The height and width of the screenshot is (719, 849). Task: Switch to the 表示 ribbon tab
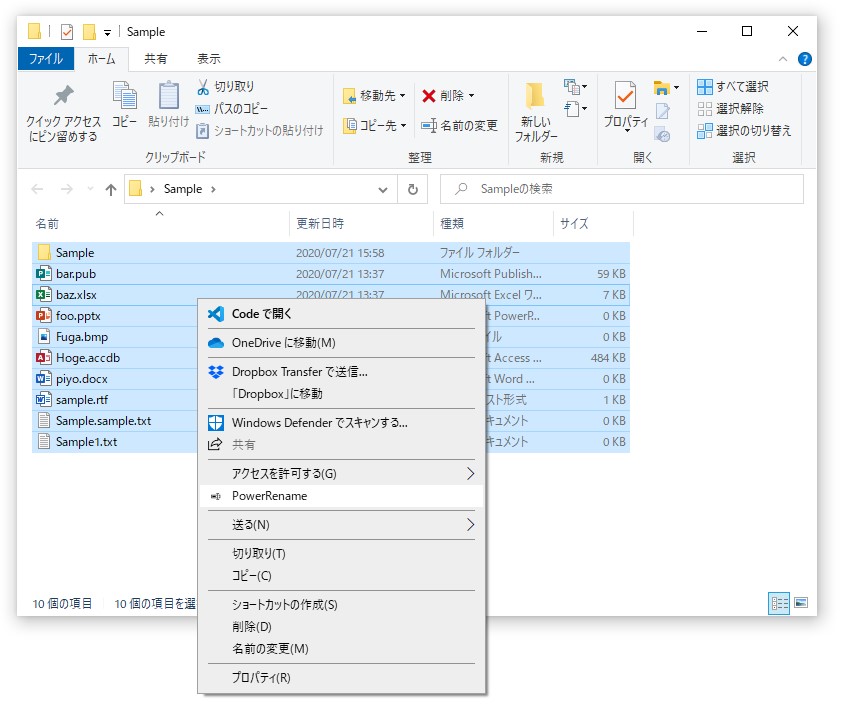(209, 58)
